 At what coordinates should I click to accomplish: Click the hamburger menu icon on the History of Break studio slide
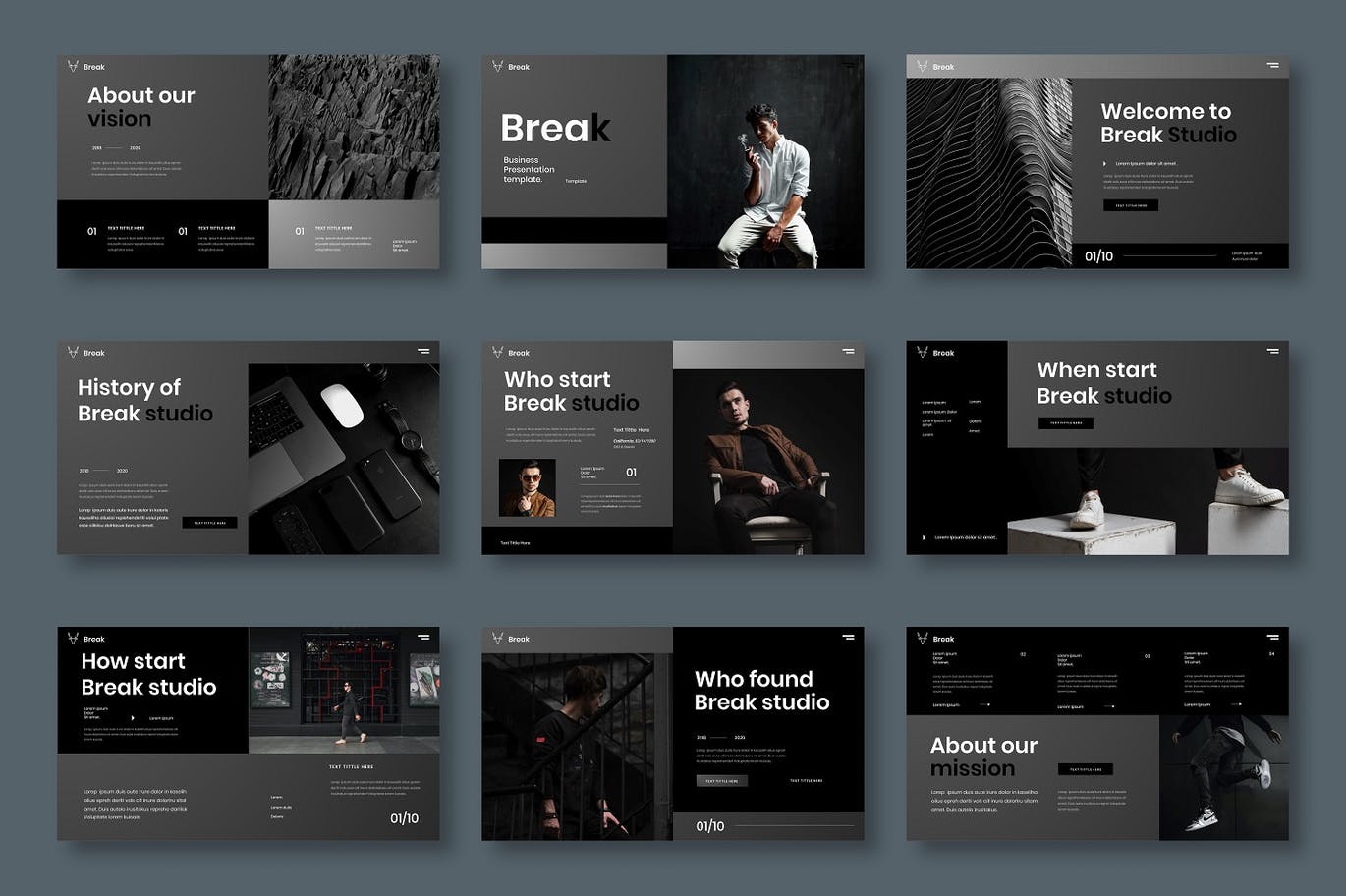point(423,351)
